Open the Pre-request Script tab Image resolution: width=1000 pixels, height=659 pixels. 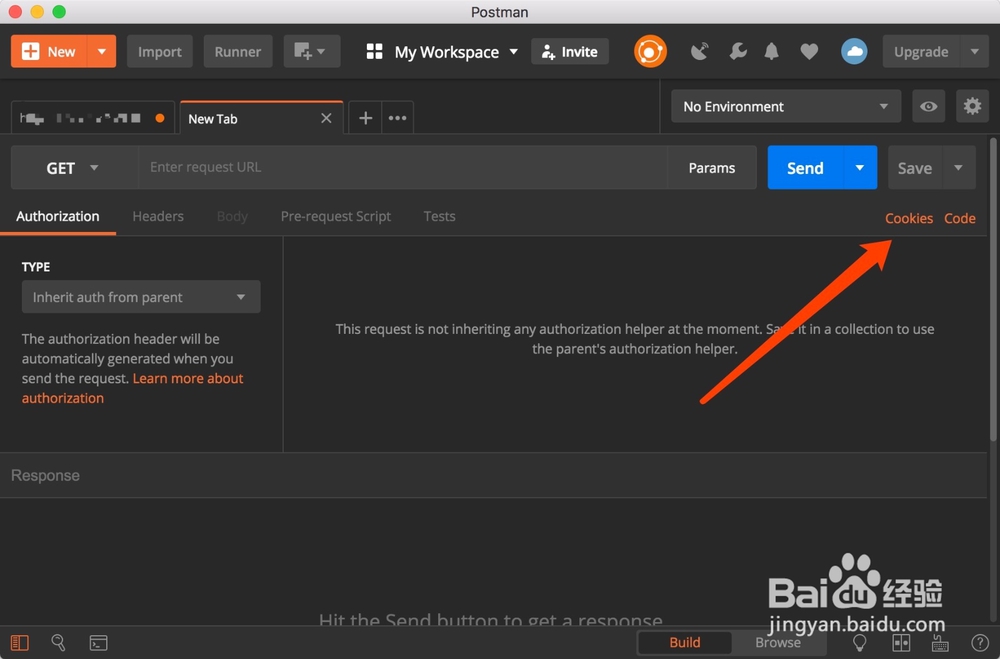click(335, 216)
